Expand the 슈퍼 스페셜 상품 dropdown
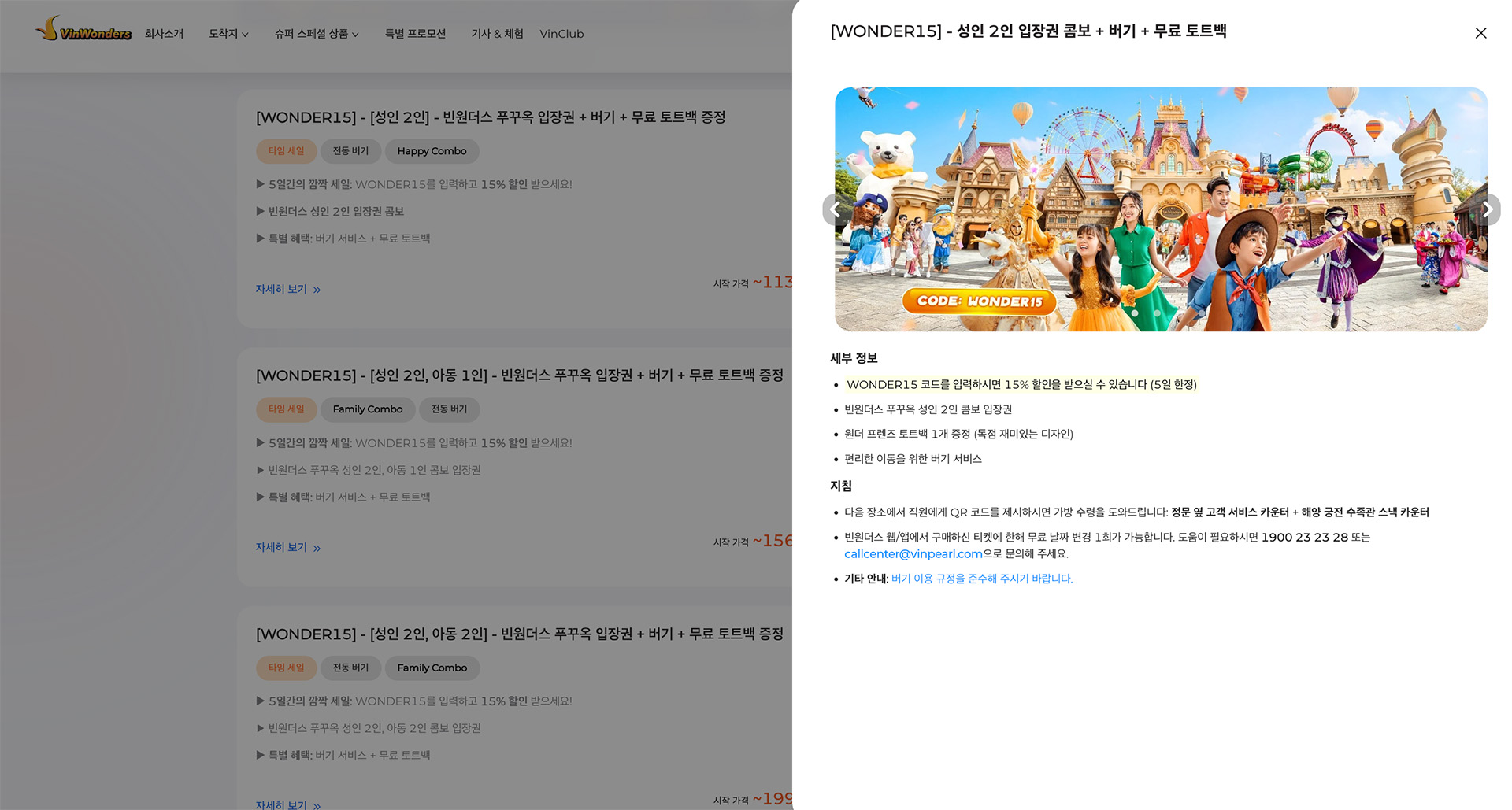Image resolution: width=1512 pixels, height=810 pixels. coord(317,34)
